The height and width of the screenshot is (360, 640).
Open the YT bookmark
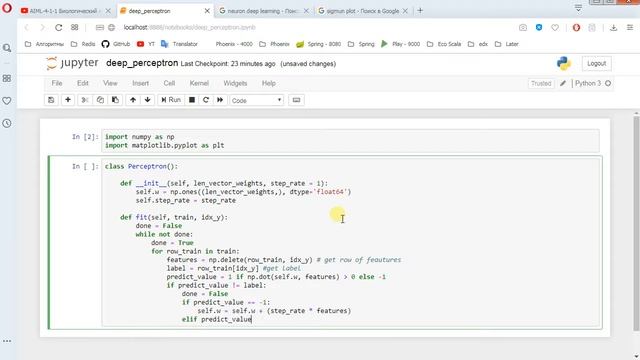[x=146, y=44]
